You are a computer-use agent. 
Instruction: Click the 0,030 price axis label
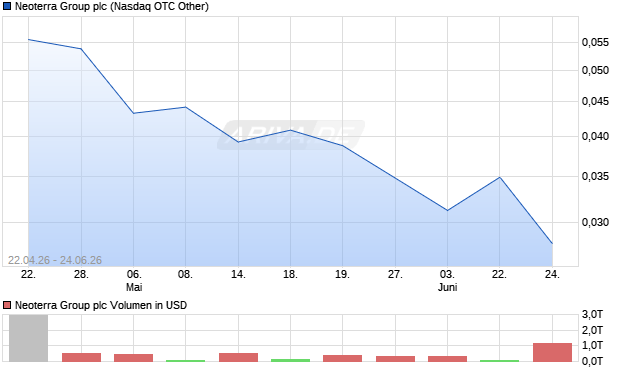(x=595, y=222)
